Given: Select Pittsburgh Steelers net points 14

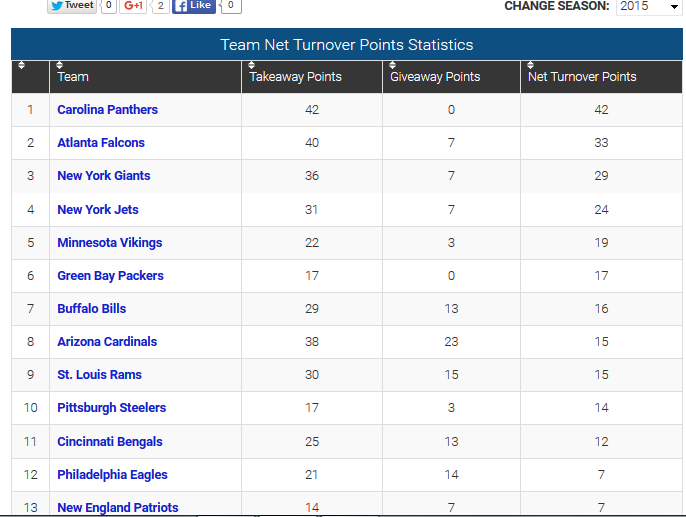Looking at the screenshot, I should point(601,408).
